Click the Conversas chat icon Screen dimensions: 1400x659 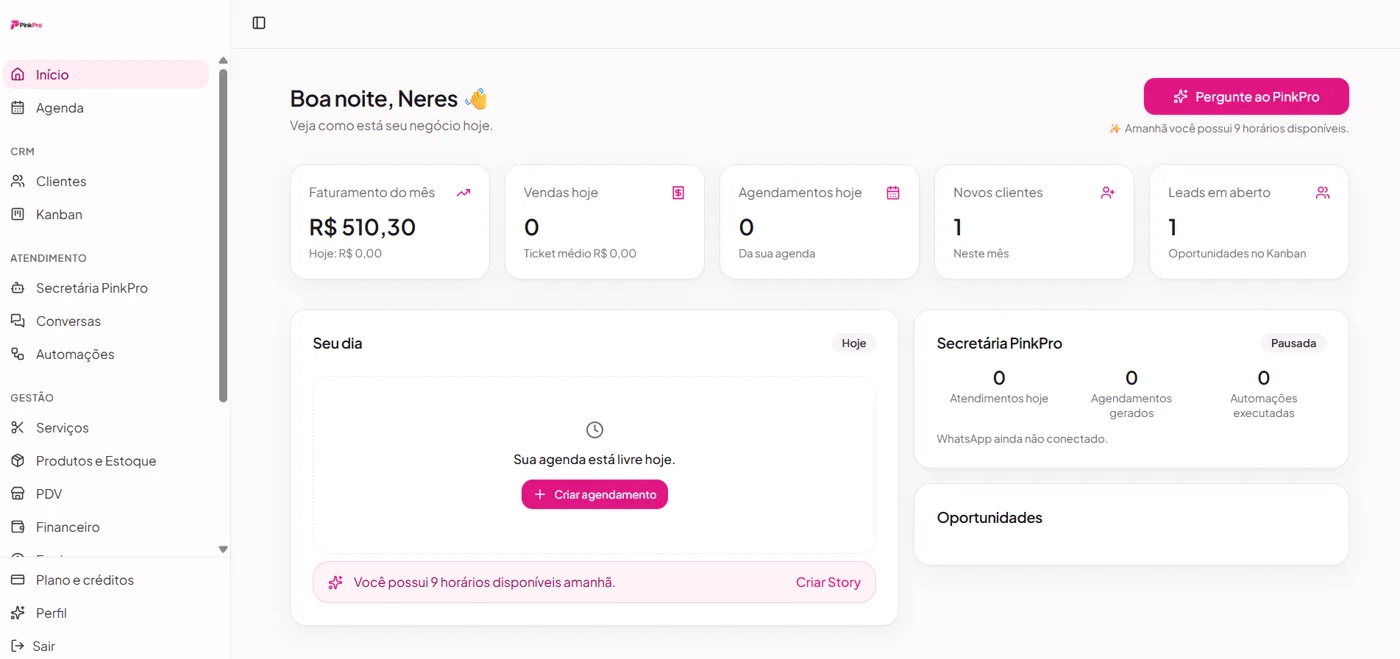pyautogui.click(x=17, y=321)
